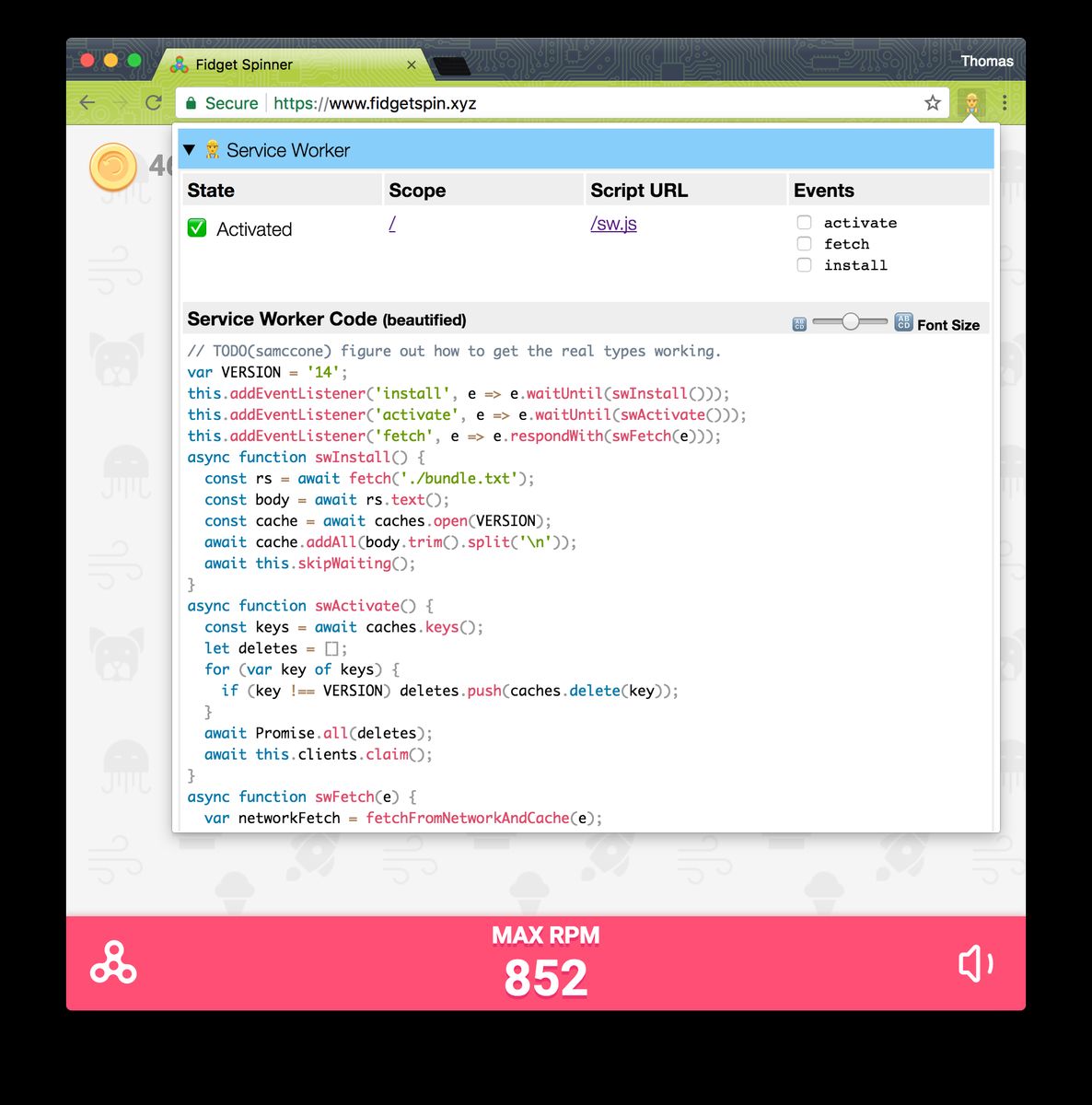This screenshot has width=1092, height=1105.
Task: Check the fetch event checkbox
Action: [804, 244]
